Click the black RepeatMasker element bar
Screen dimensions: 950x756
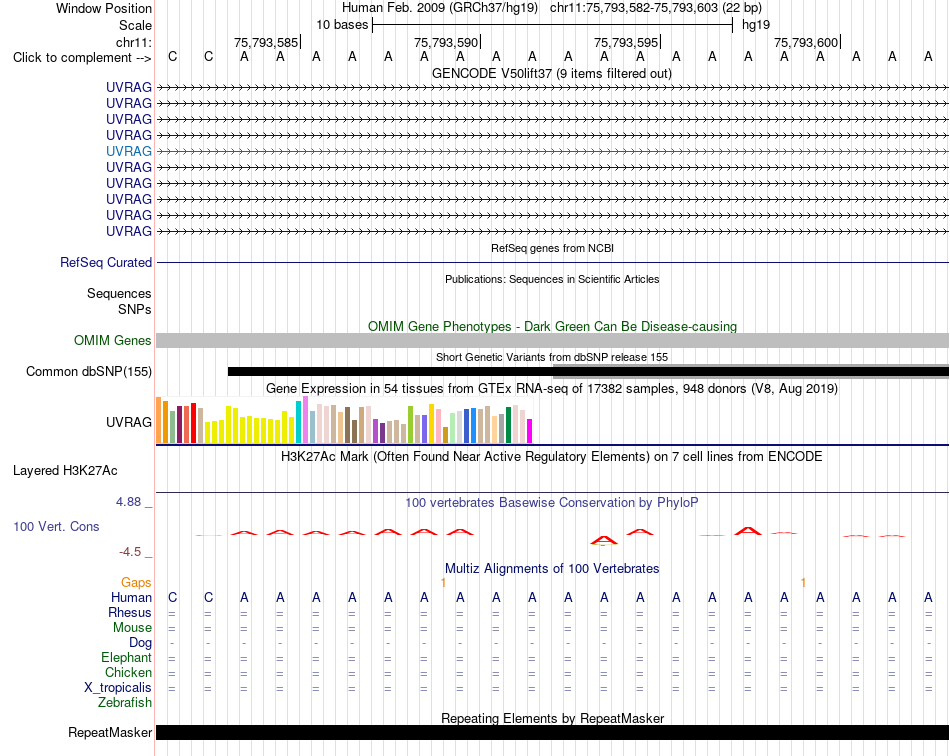coord(552,732)
